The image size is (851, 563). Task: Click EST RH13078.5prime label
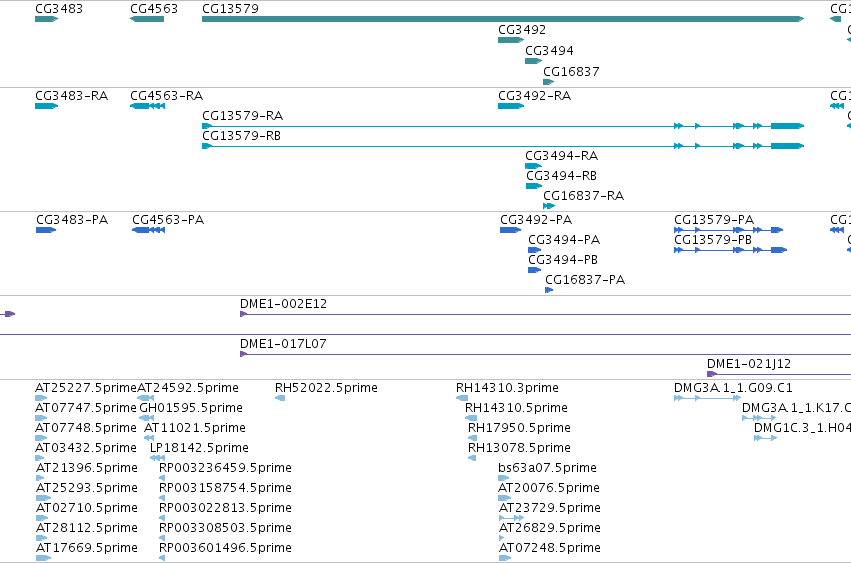click(519, 448)
